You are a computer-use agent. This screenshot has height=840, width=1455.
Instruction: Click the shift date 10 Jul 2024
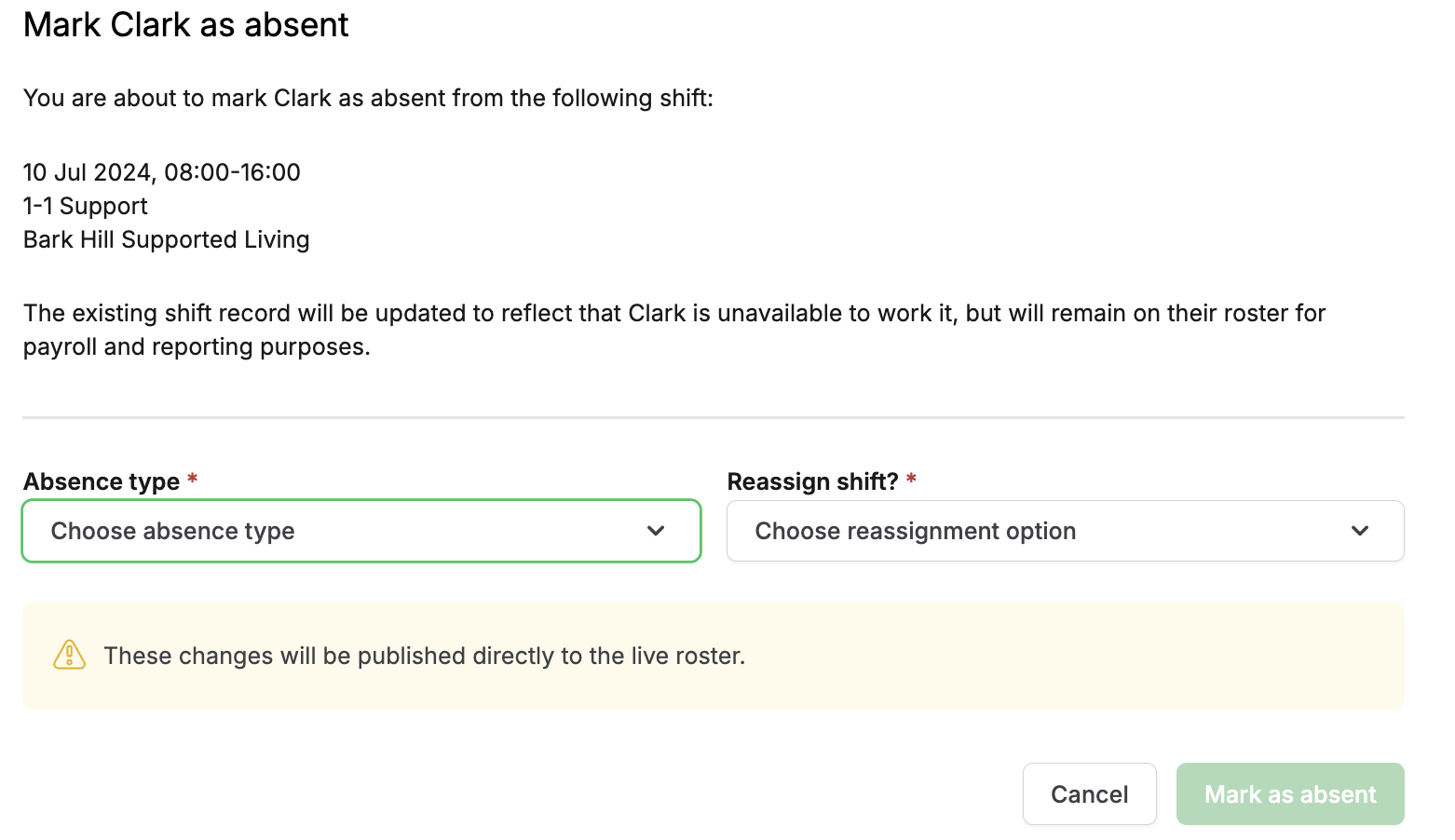(161, 171)
